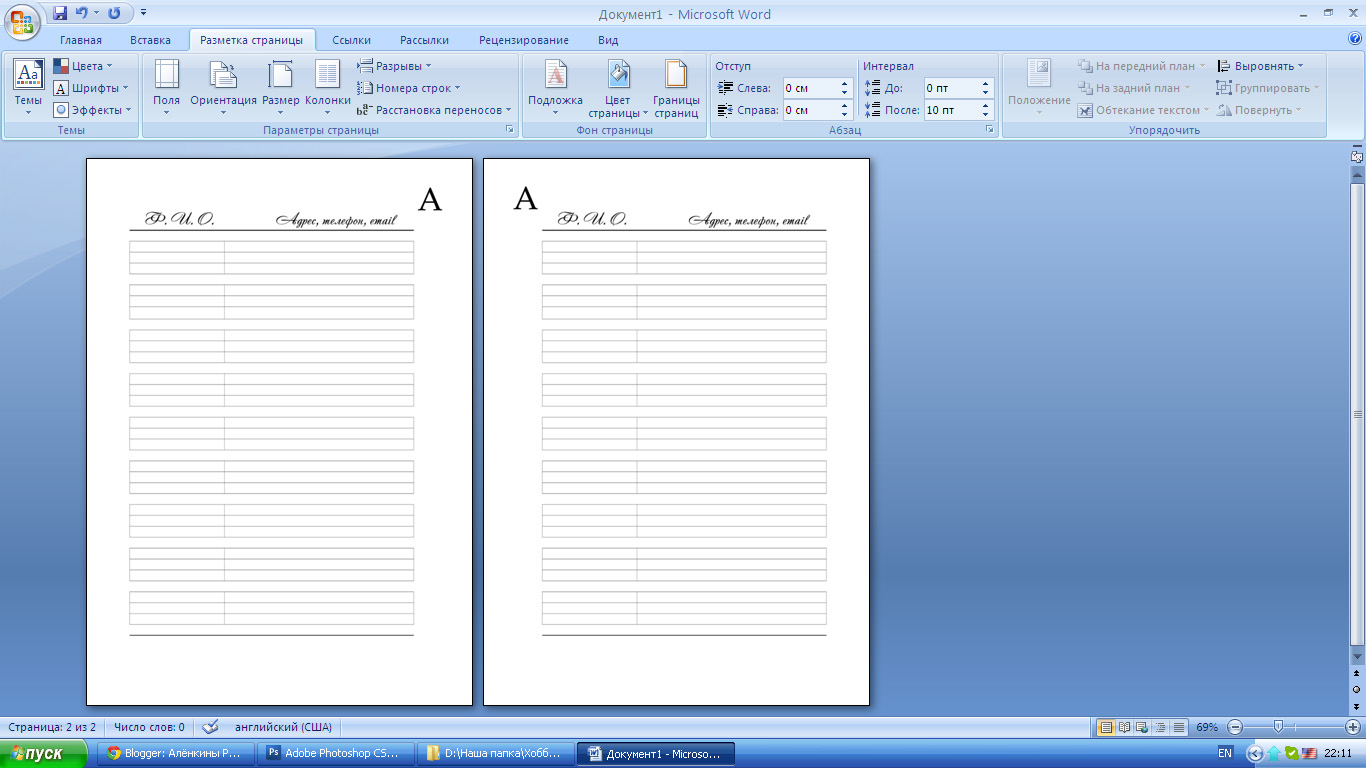Screen dimensions: 1366x768
Task: Click 69% zoom level button
Action: coord(1207,727)
